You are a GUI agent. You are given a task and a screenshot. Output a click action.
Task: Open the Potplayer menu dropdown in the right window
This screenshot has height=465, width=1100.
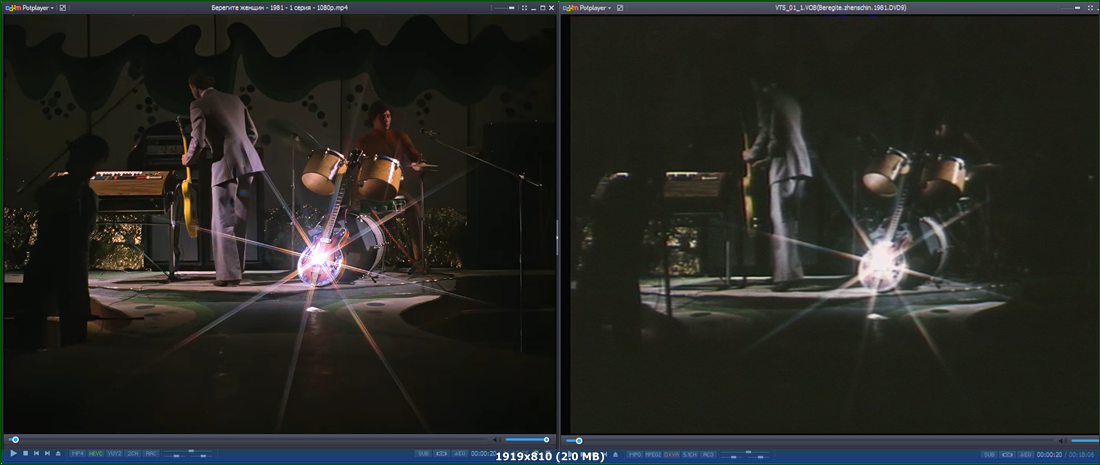click(587, 8)
